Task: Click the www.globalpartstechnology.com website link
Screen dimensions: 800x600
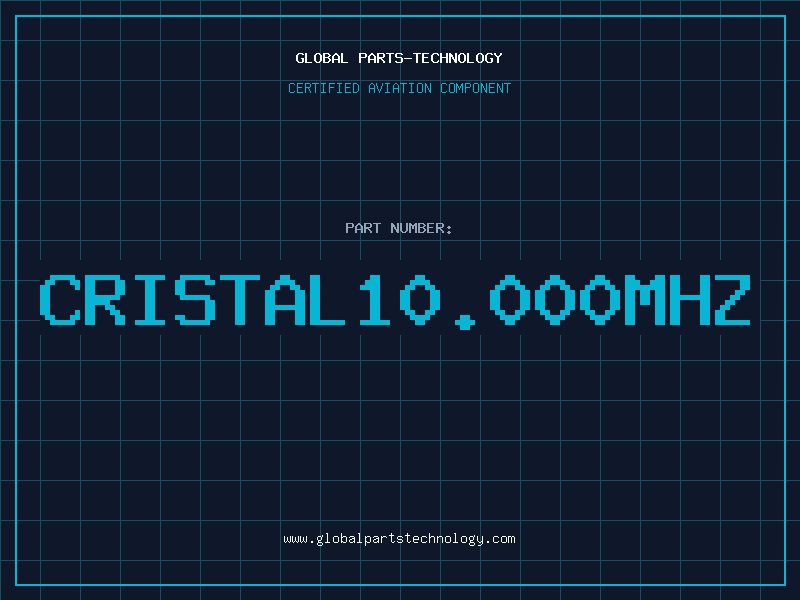Action: (x=399, y=539)
